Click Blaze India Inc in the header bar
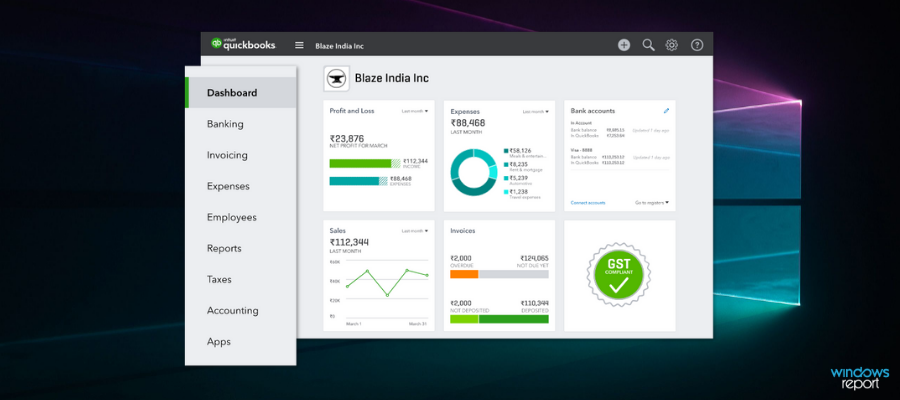The image size is (900, 400). click(x=339, y=46)
